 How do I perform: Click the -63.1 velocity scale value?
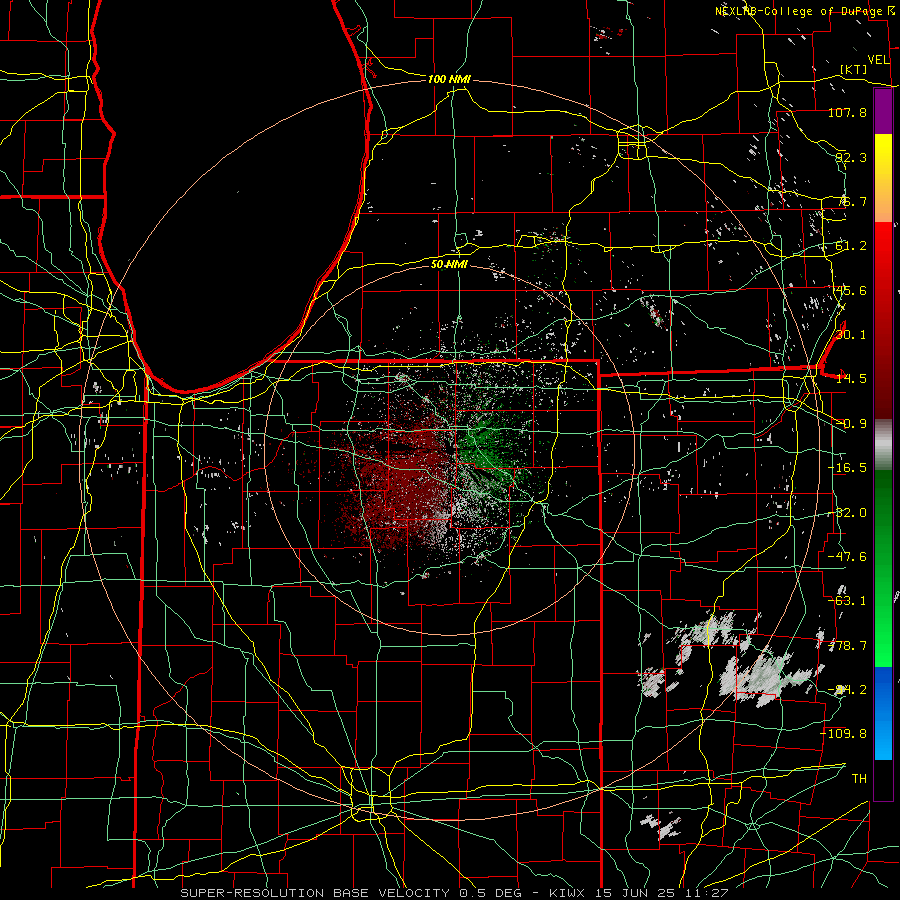pyautogui.click(x=847, y=601)
